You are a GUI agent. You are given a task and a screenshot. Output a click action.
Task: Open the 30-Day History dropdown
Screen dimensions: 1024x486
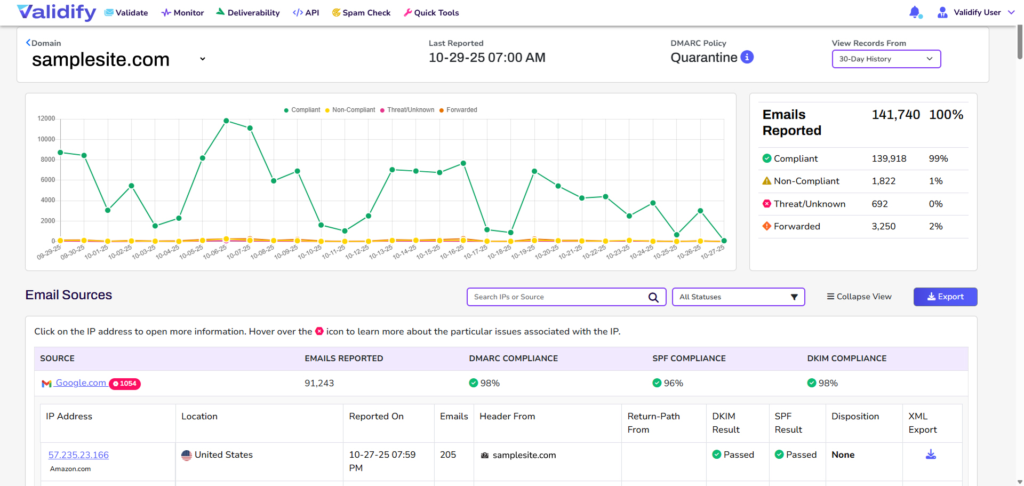[886, 59]
